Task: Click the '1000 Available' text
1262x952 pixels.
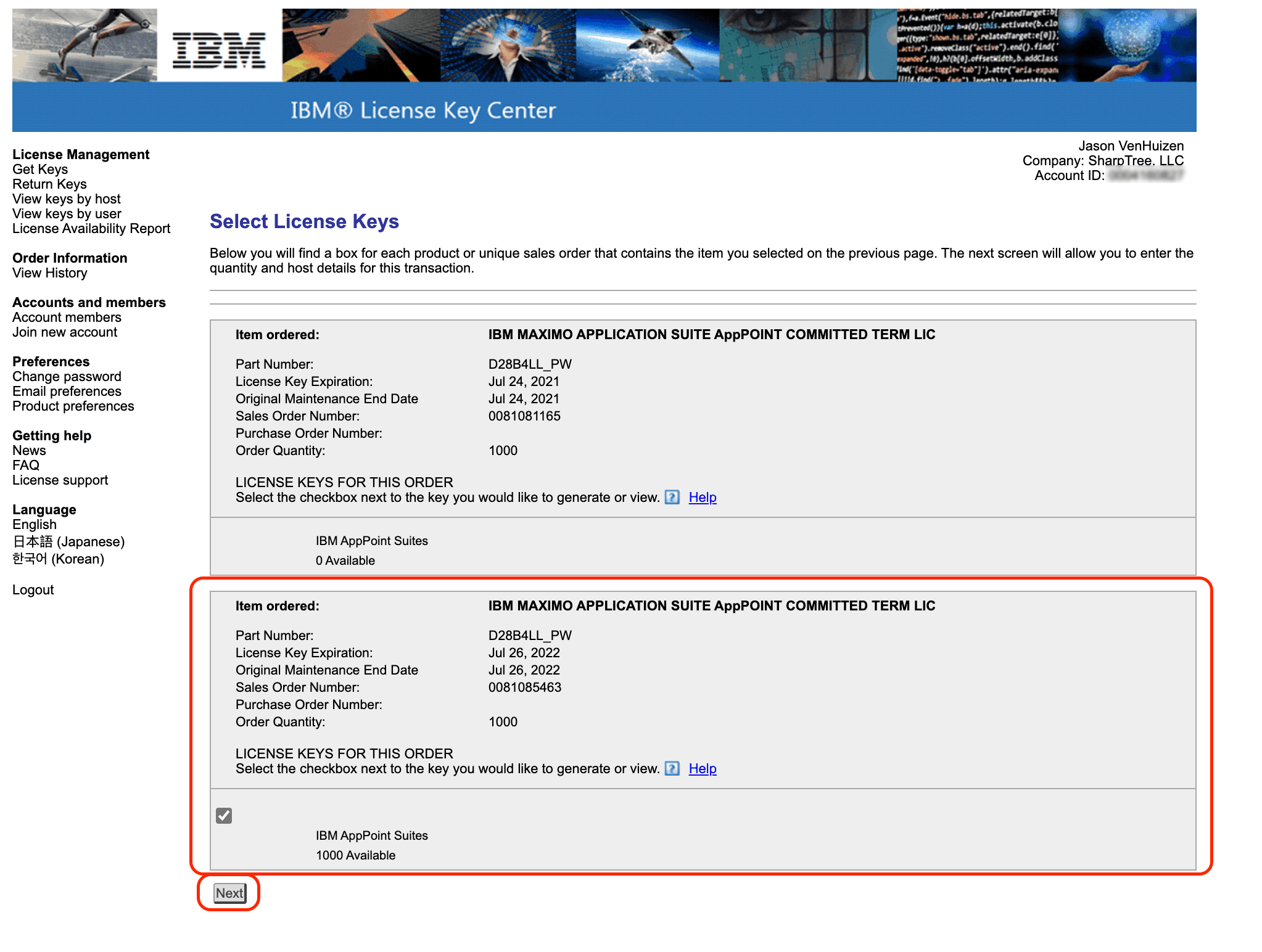Action: click(x=356, y=855)
